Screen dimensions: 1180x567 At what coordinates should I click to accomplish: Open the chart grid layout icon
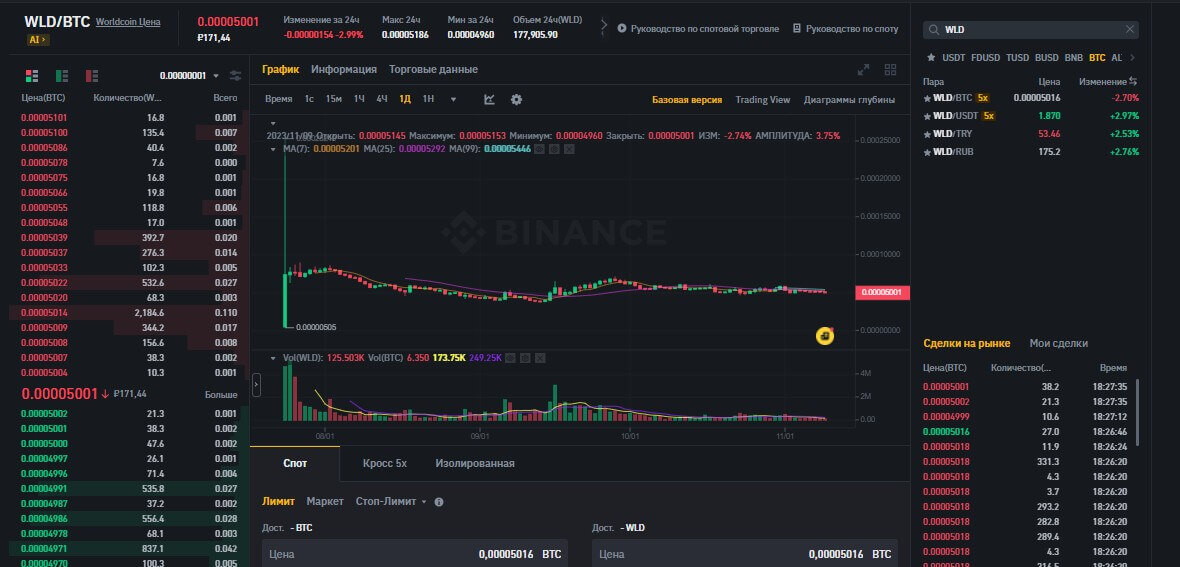(890, 70)
